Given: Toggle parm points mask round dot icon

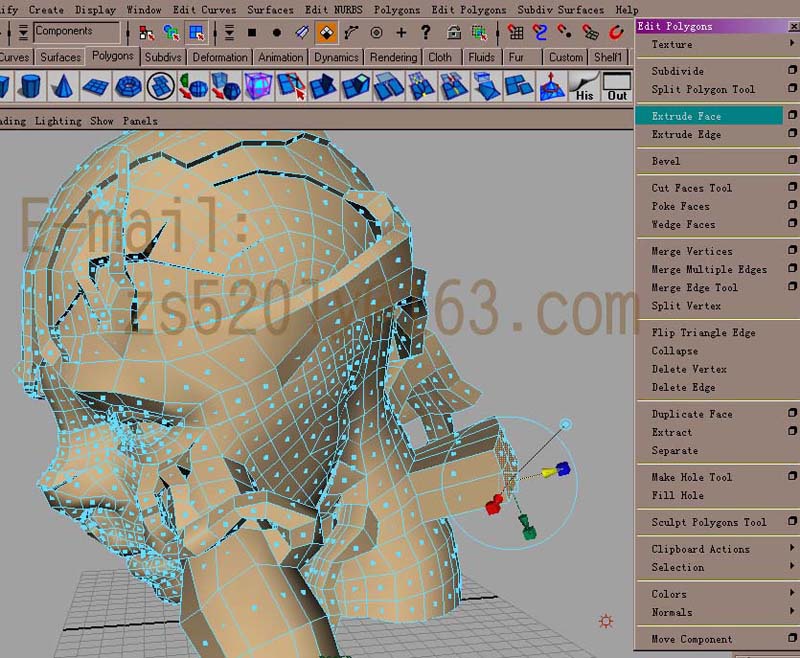Looking at the screenshot, I should pos(277,33).
